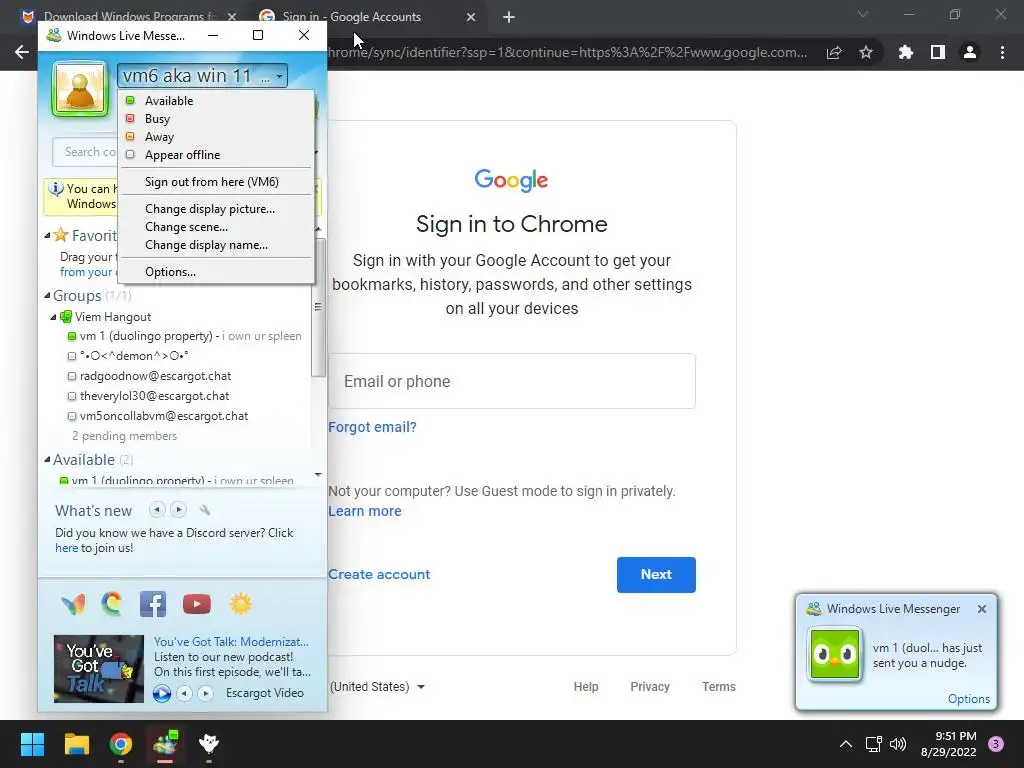Image resolution: width=1024 pixels, height=768 pixels.
Task: Open the sun weather shortcut icon
Action: 240,604
